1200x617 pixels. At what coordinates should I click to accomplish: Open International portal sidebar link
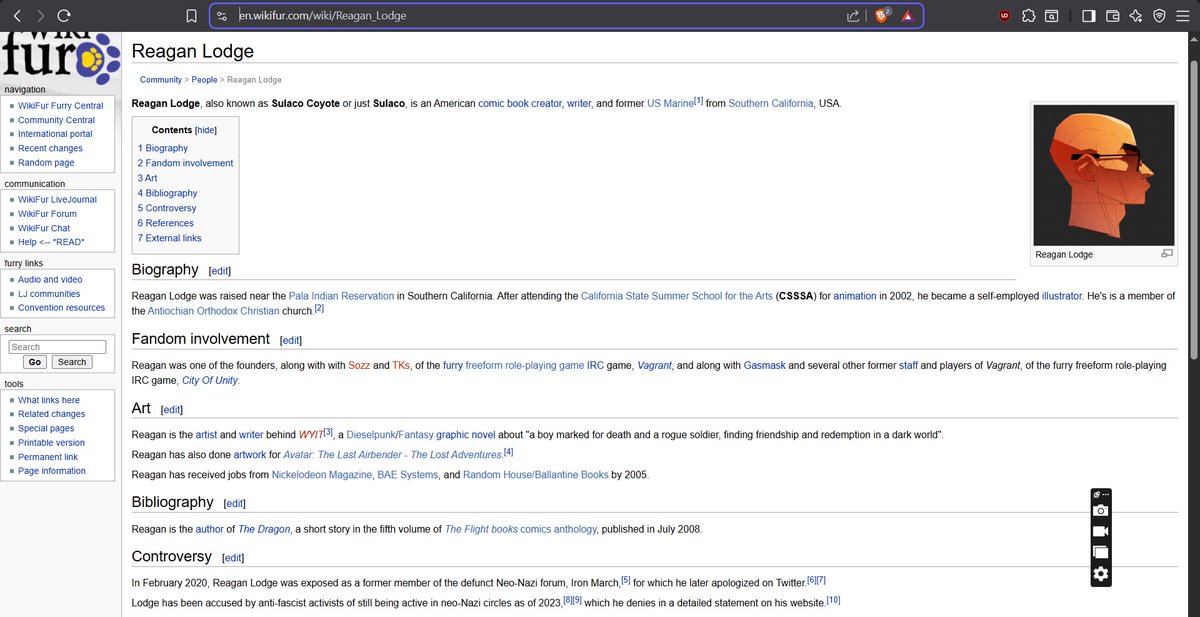[55, 134]
